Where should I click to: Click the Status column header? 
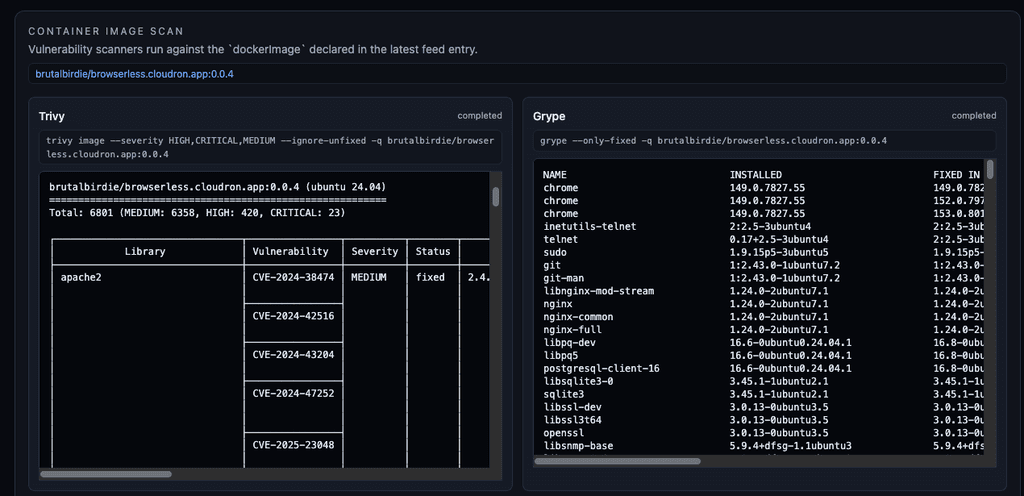[x=433, y=251]
